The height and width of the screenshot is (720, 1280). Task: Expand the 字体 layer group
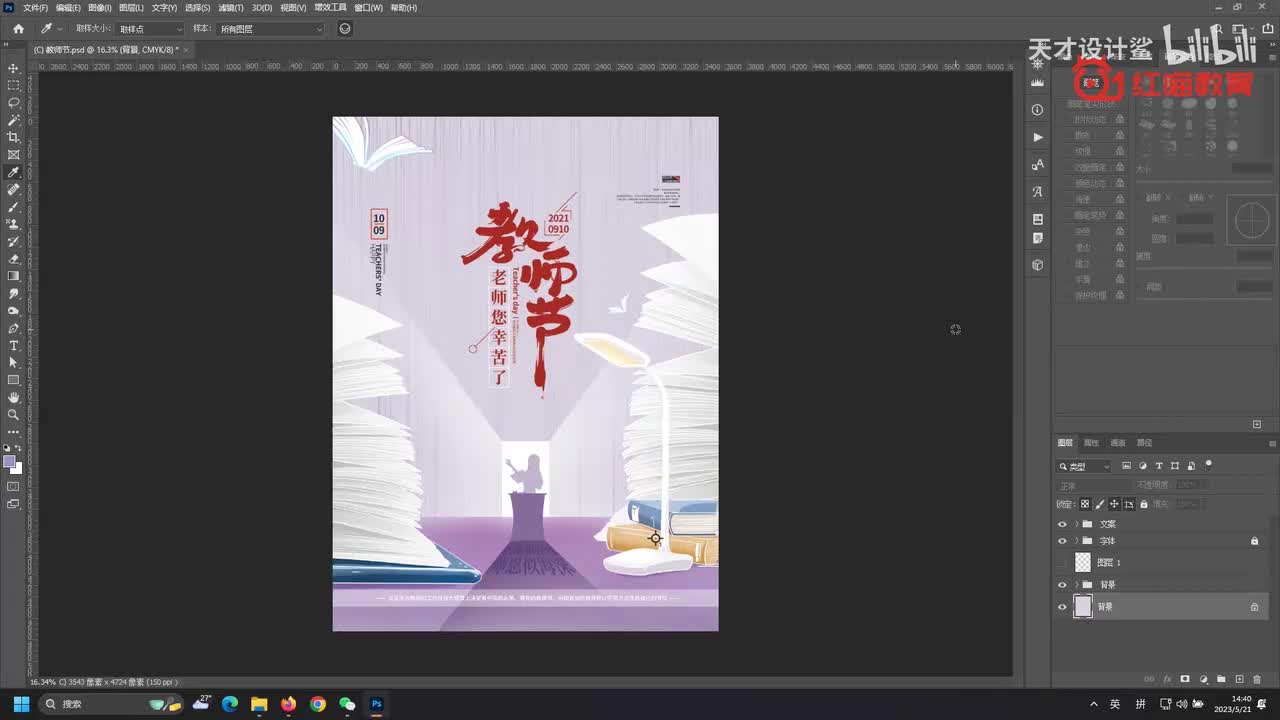tap(1077, 541)
